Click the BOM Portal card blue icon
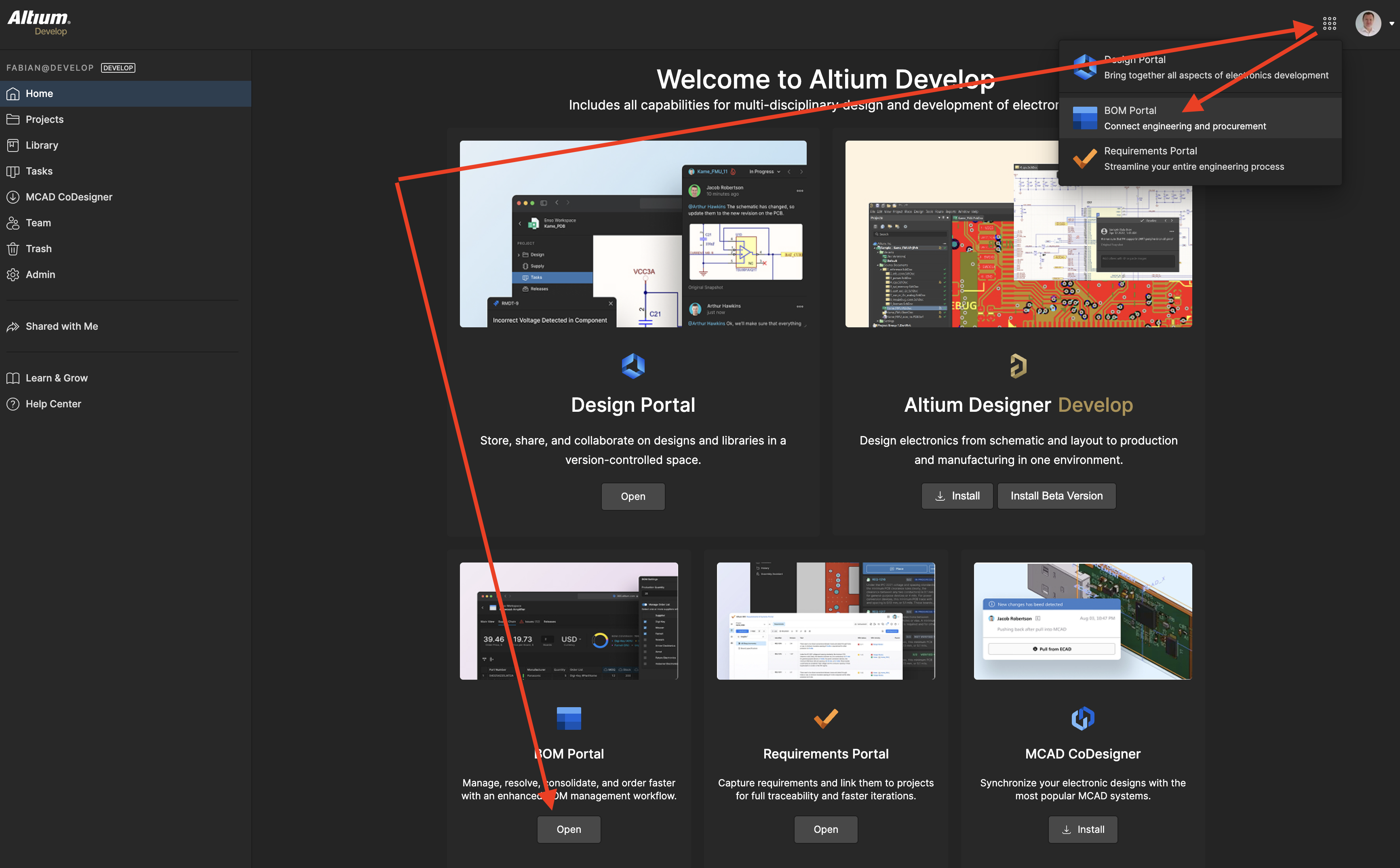 569,718
